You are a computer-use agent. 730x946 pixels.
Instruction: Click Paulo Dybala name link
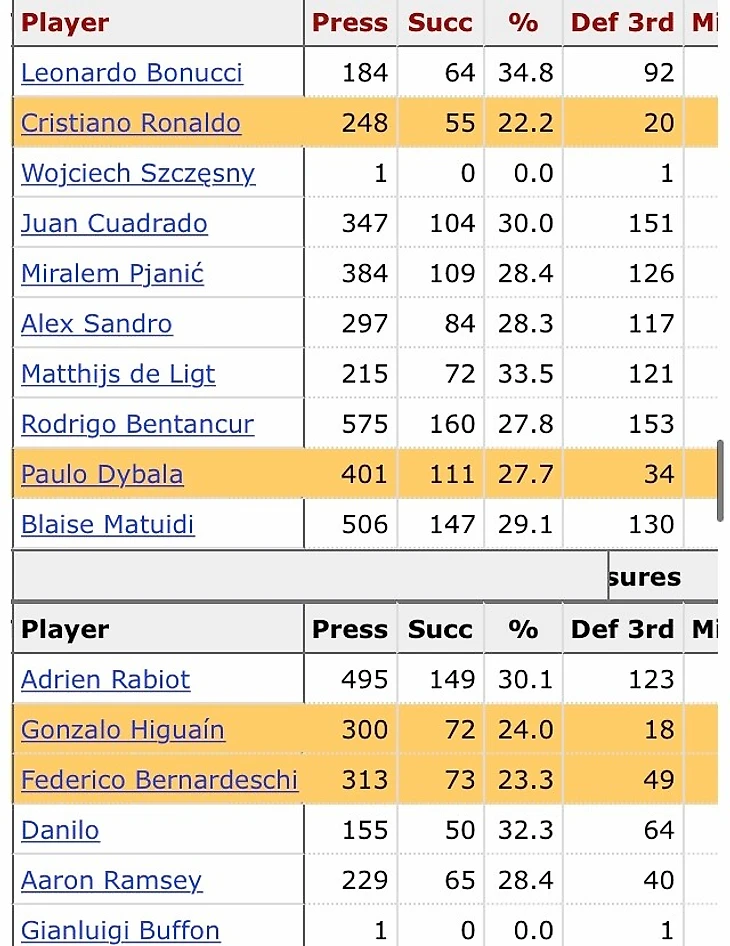coord(102,474)
